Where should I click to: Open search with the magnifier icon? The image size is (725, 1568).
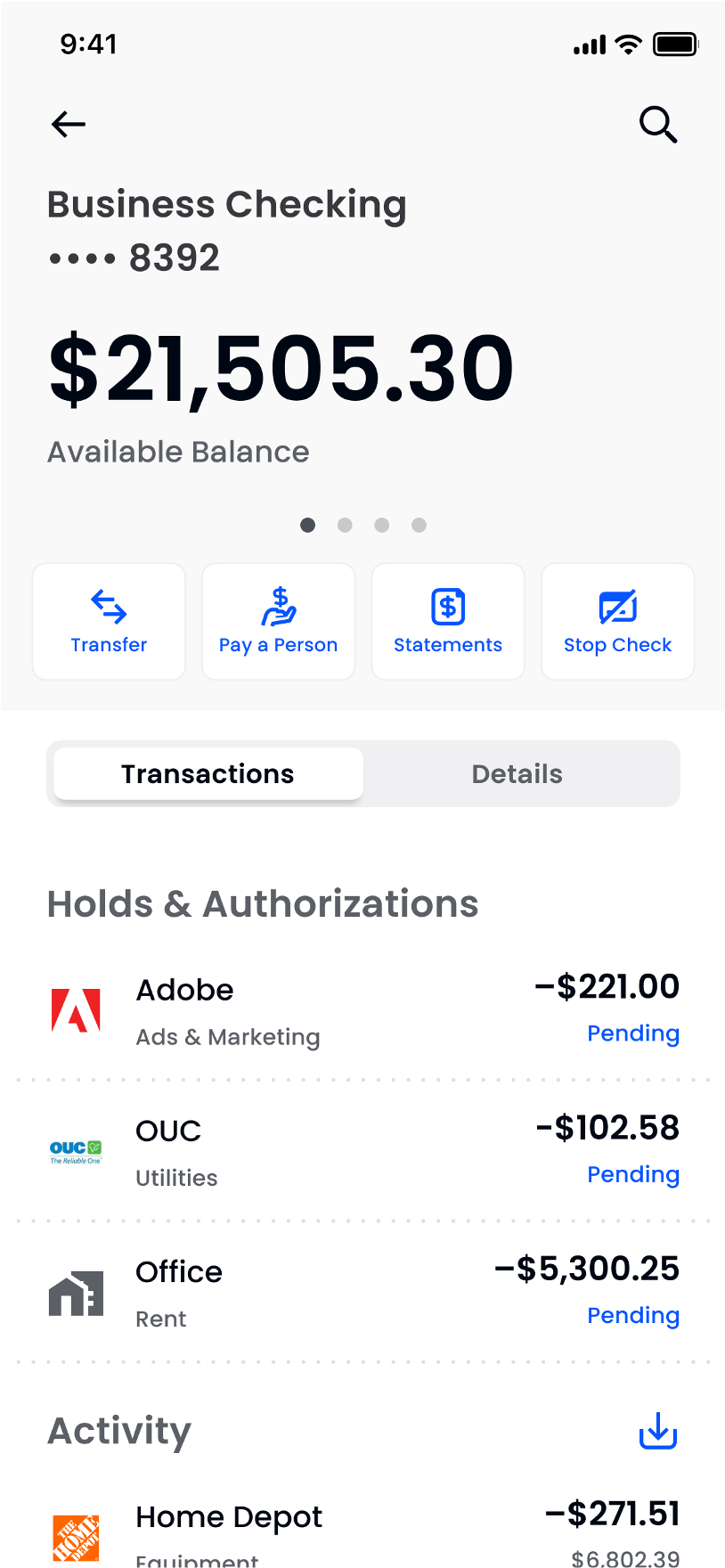pos(658,125)
